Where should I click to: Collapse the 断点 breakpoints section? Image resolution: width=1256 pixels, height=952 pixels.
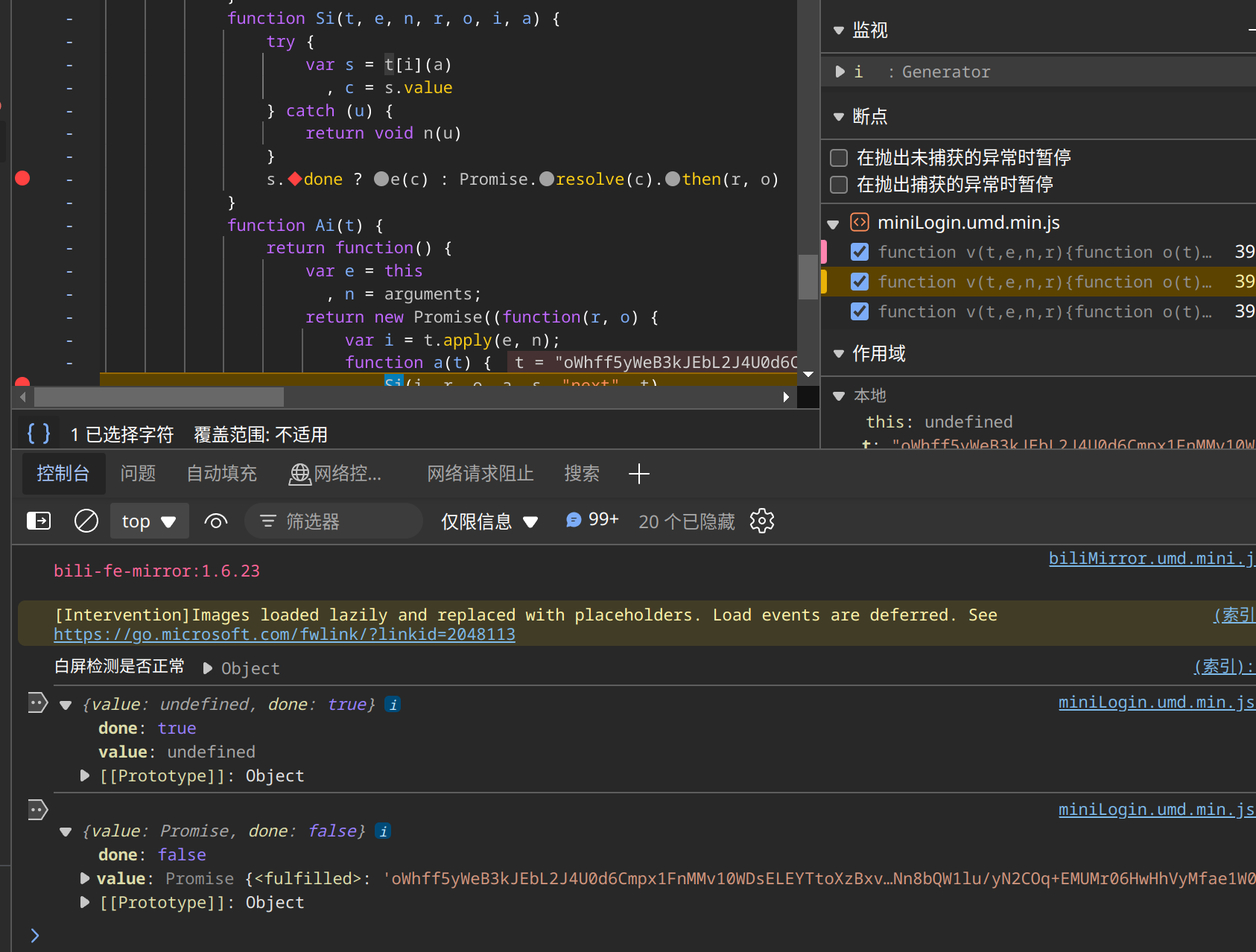(x=839, y=117)
